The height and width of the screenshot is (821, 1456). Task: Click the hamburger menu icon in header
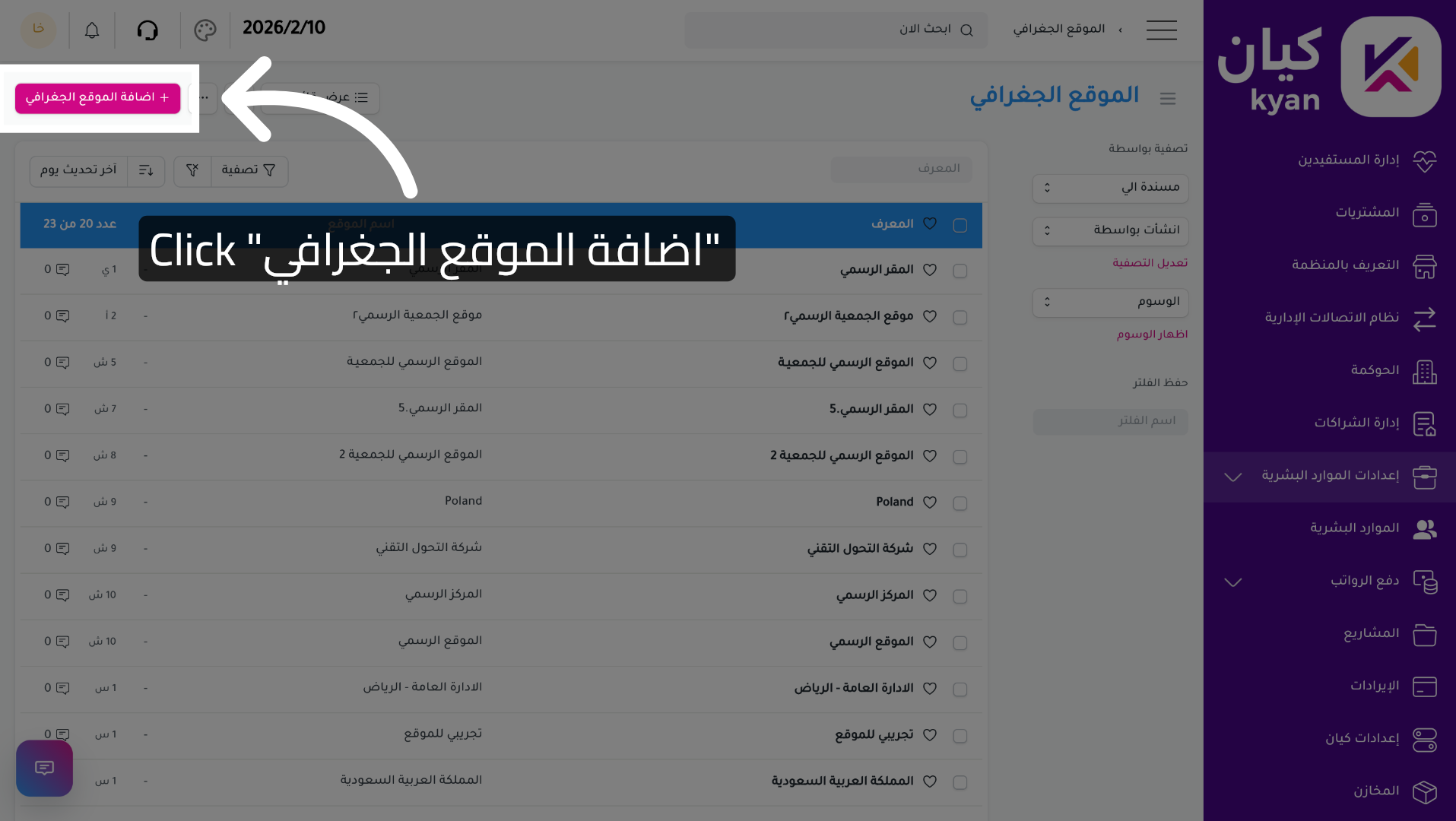tap(1161, 30)
